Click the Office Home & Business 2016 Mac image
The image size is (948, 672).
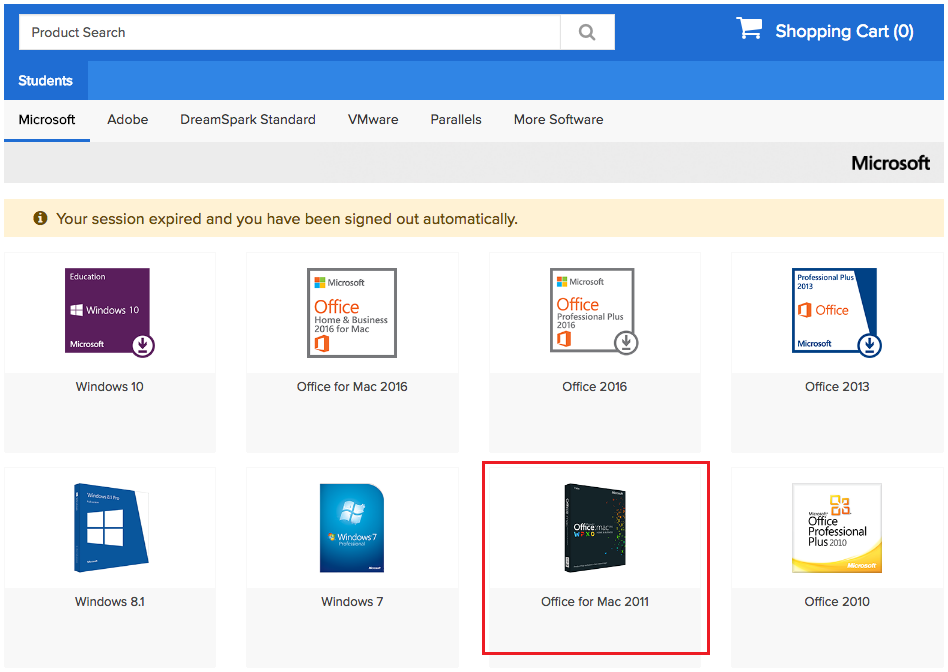352,313
